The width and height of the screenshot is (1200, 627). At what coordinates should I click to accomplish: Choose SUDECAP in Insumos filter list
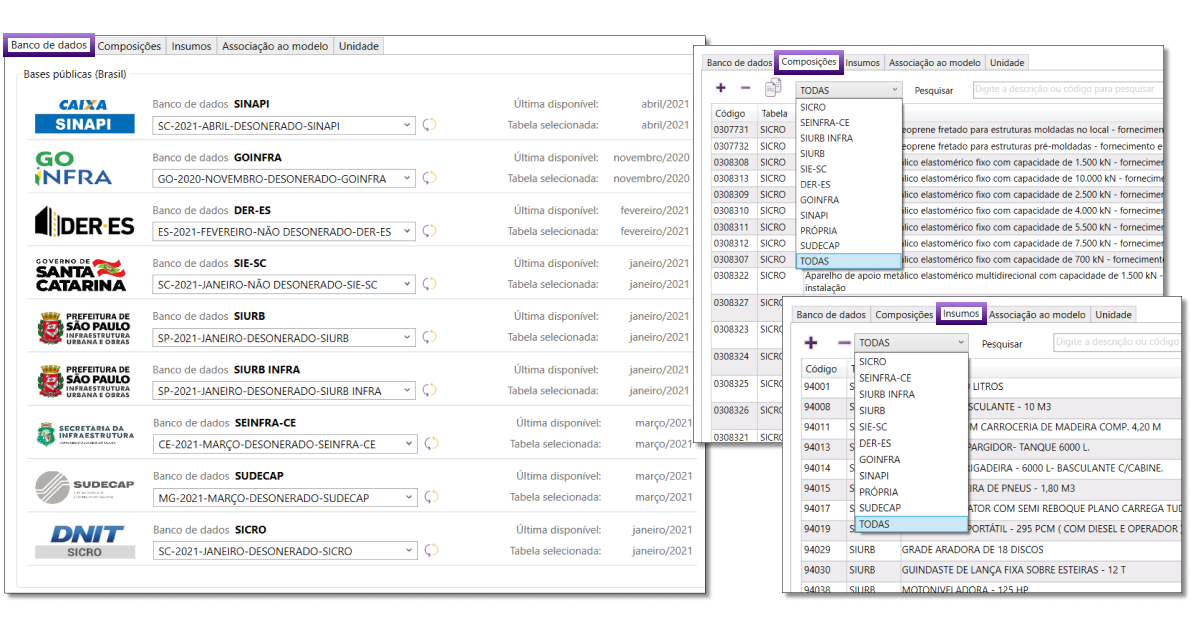click(911, 508)
